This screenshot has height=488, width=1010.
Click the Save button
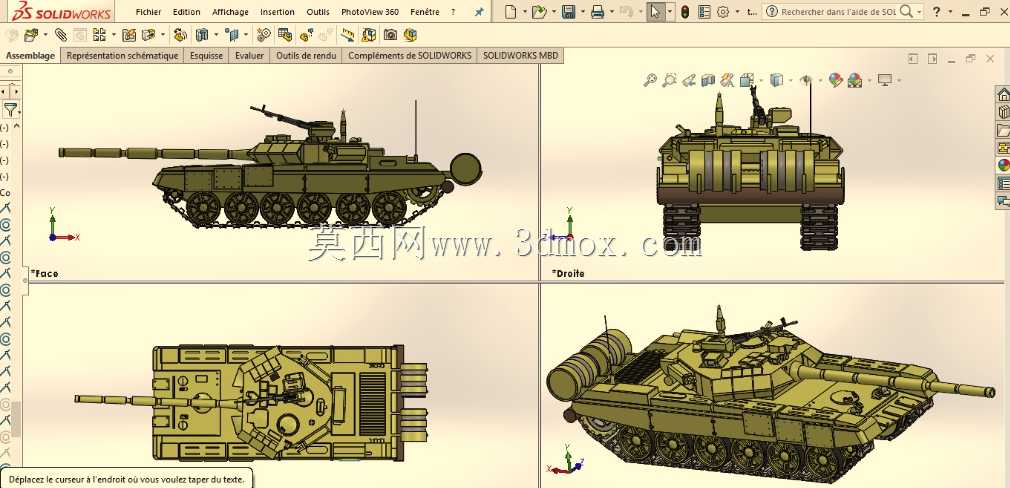[568, 12]
